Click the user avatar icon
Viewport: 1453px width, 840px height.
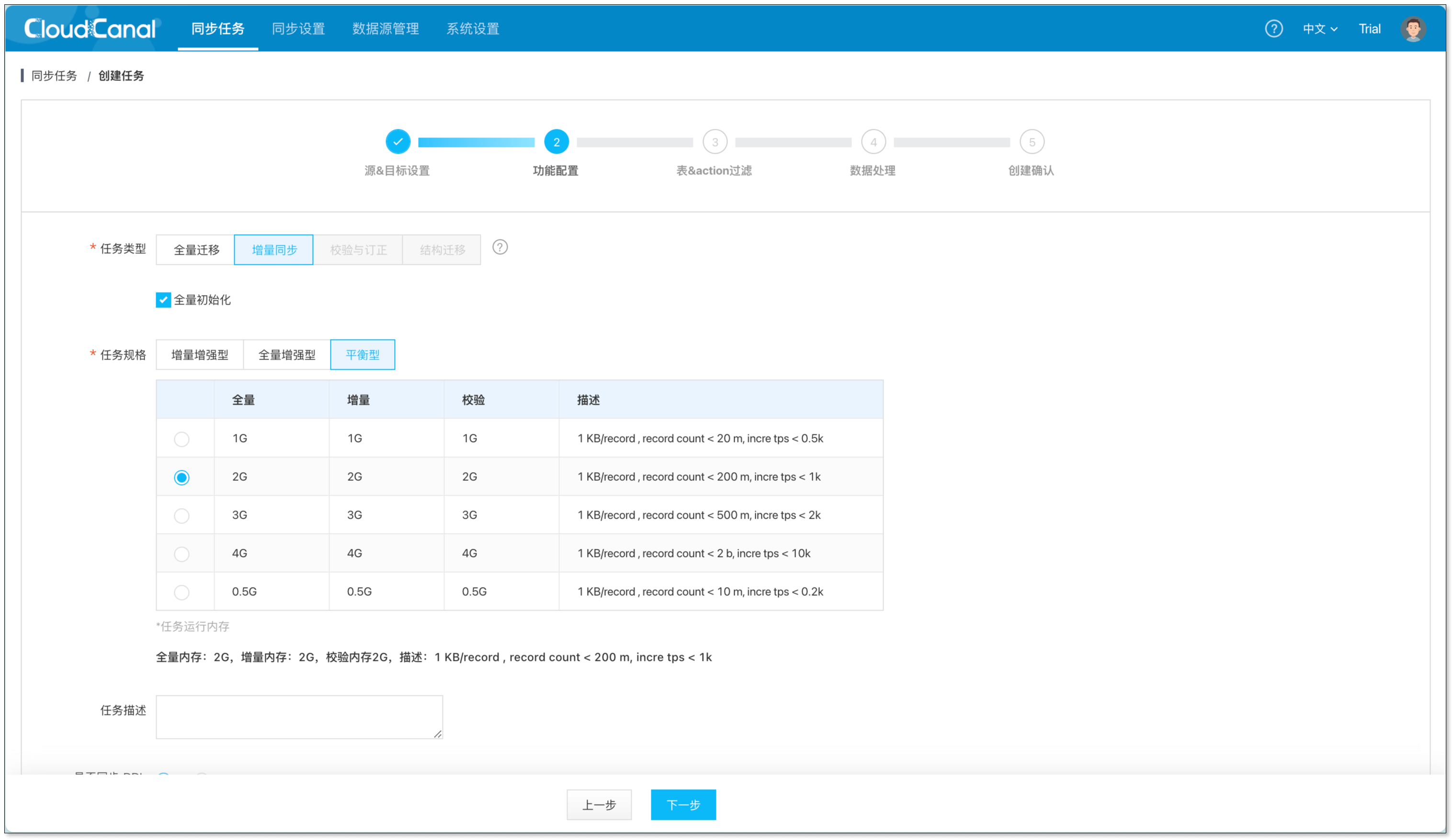tap(1413, 29)
